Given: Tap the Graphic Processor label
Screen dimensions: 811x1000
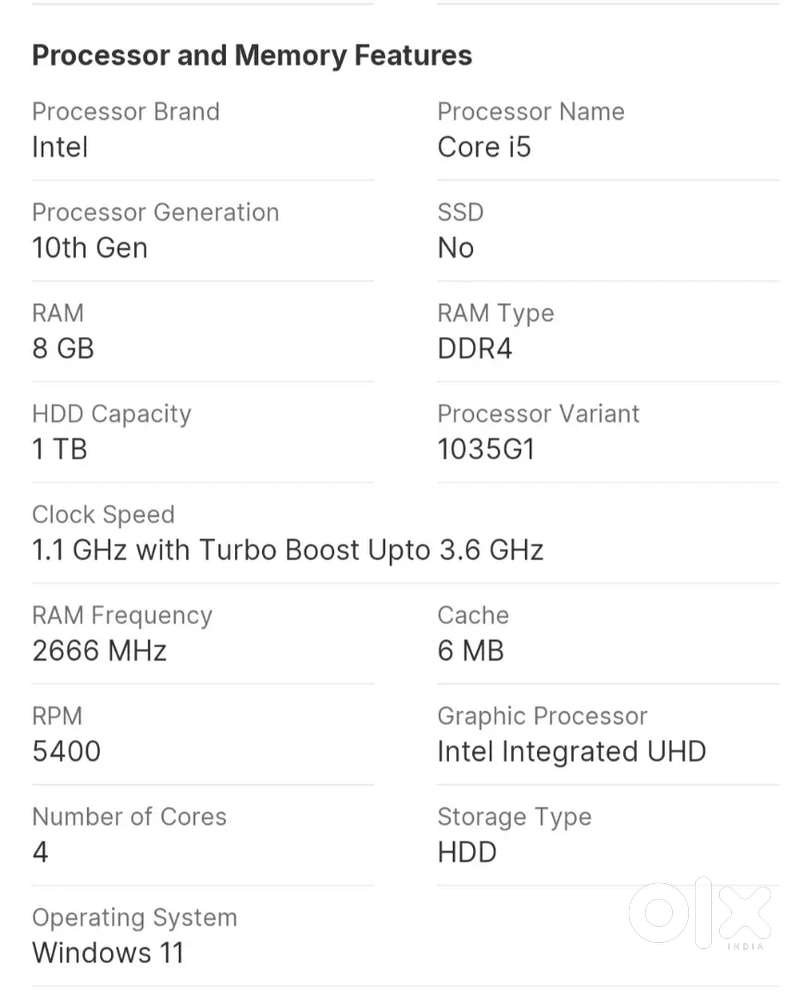Looking at the screenshot, I should [x=542, y=716].
